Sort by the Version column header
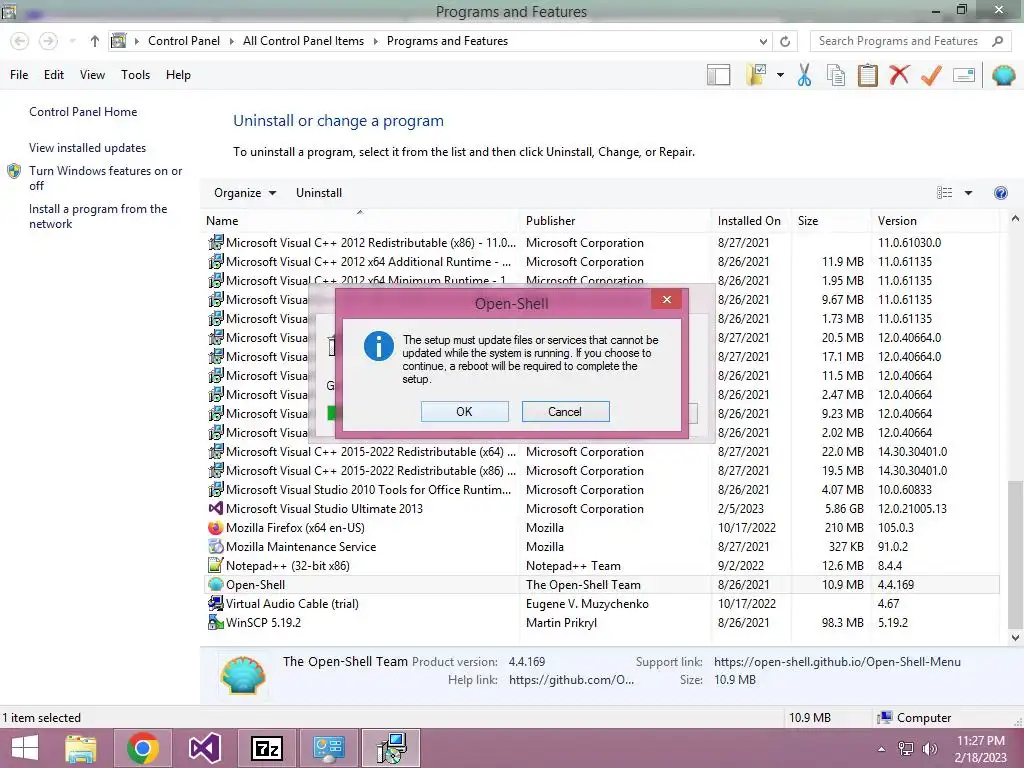The width and height of the screenshot is (1024, 768). click(x=935, y=221)
